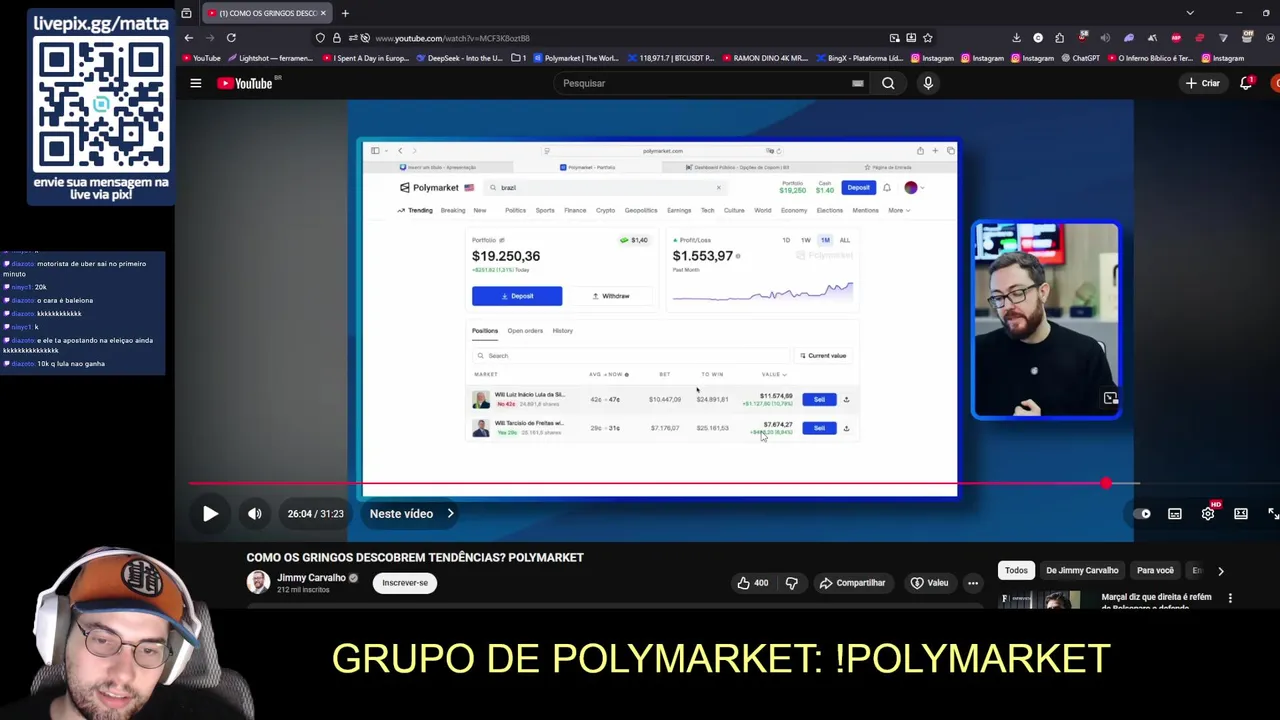Select the De Jimmy Carvalho chip
Screen dimensions: 1280x720
click(1082, 571)
